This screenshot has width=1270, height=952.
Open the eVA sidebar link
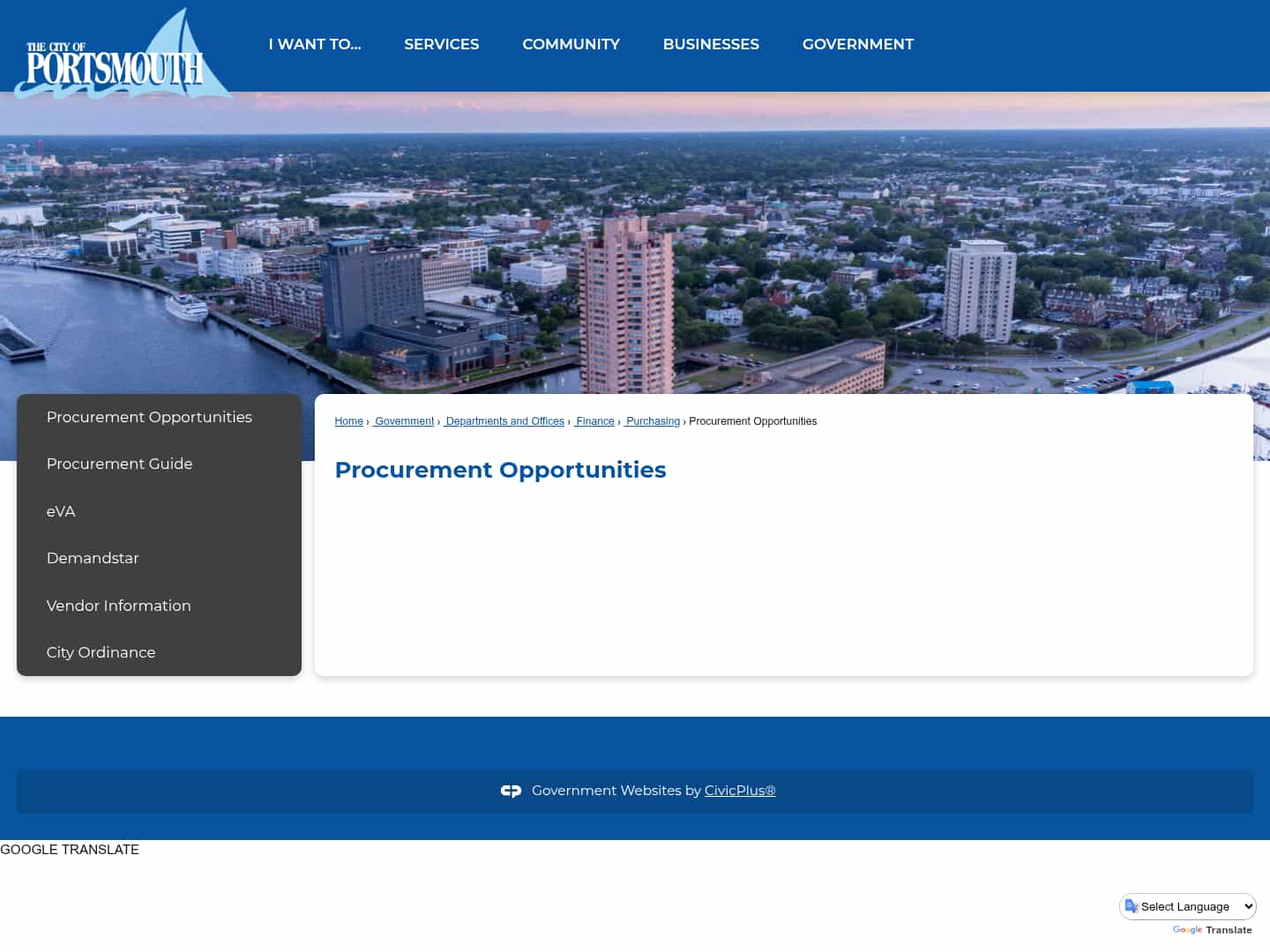pyautogui.click(x=159, y=511)
